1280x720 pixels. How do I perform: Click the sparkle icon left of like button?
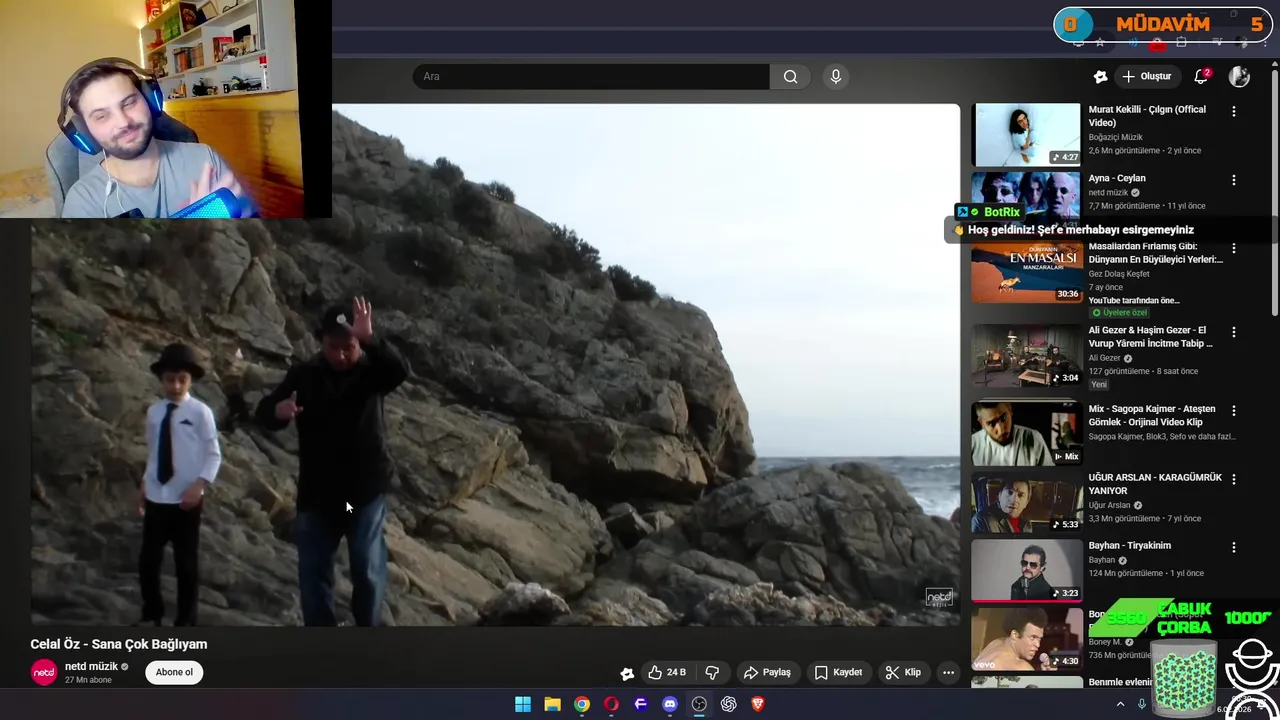pyautogui.click(x=627, y=674)
